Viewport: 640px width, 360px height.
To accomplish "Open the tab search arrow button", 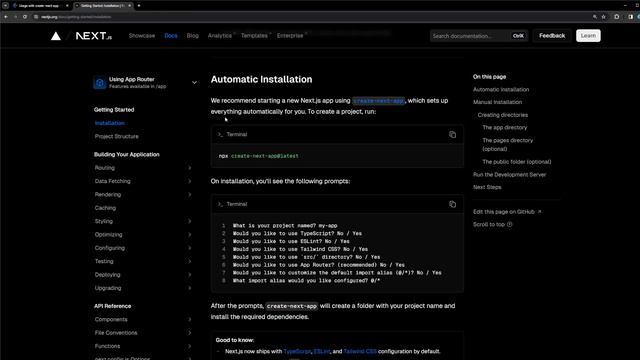I will (5, 6).
